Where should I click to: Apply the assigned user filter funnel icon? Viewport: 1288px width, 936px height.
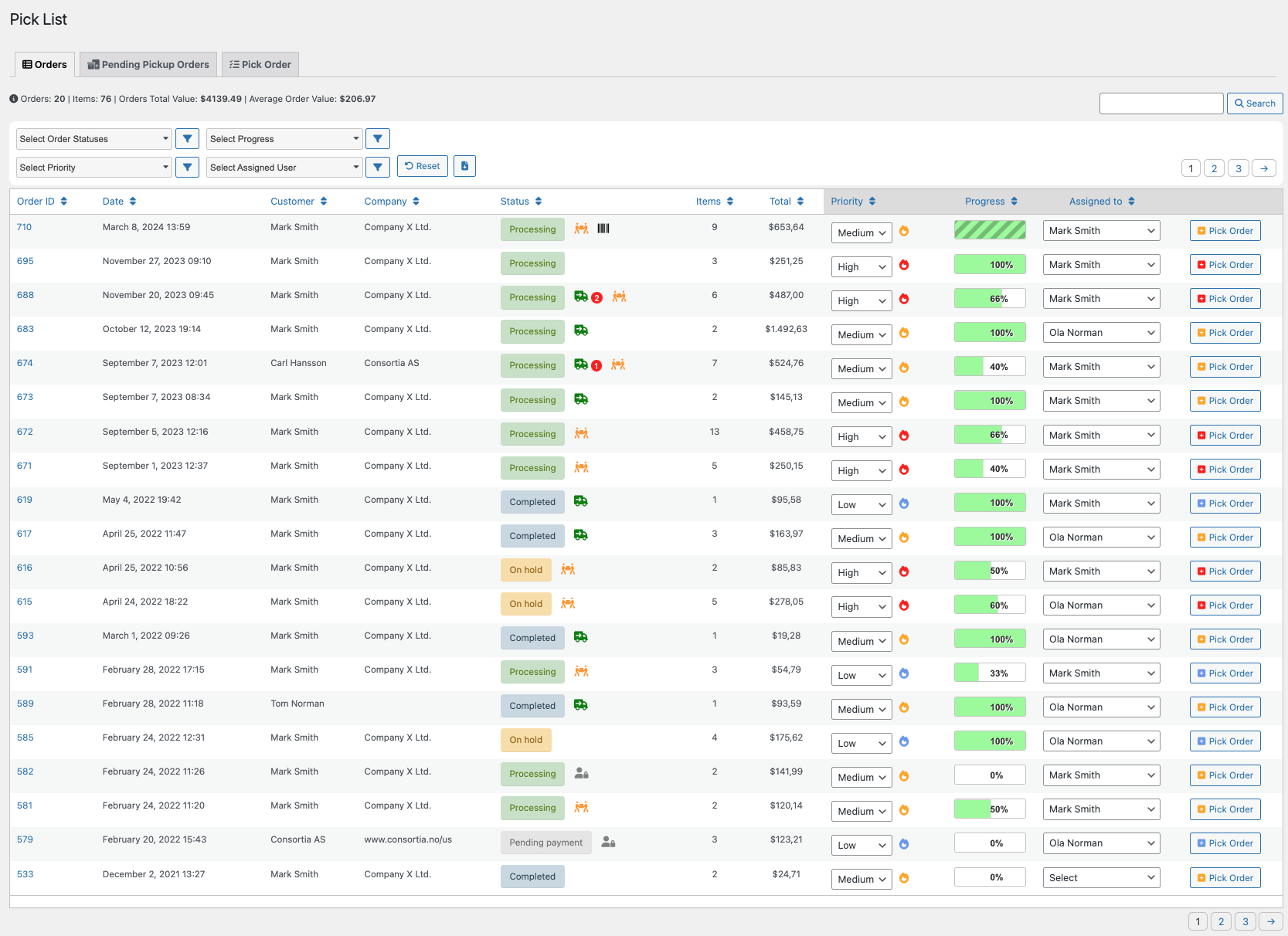378,167
